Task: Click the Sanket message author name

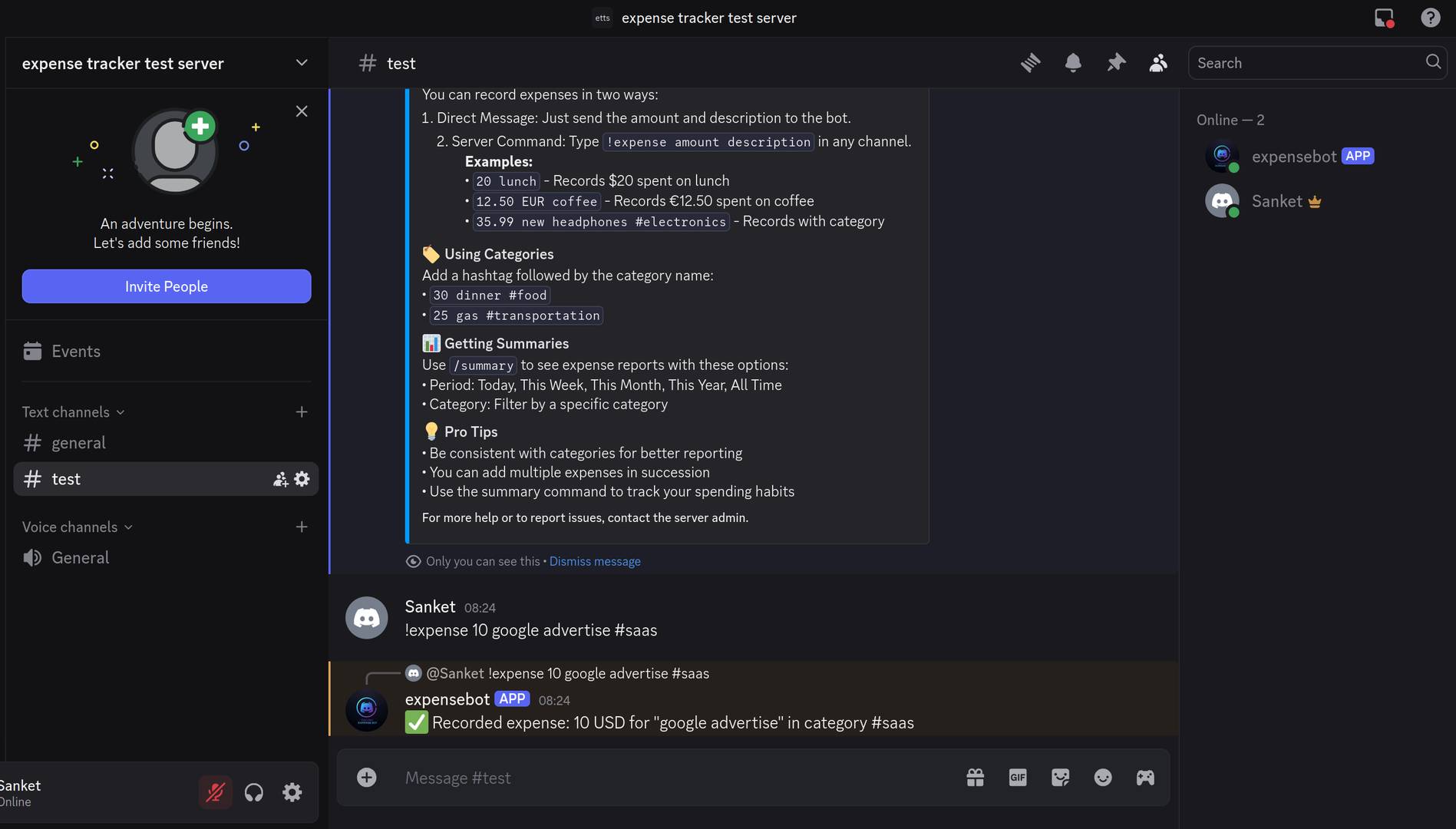Action: coord(431,607)
